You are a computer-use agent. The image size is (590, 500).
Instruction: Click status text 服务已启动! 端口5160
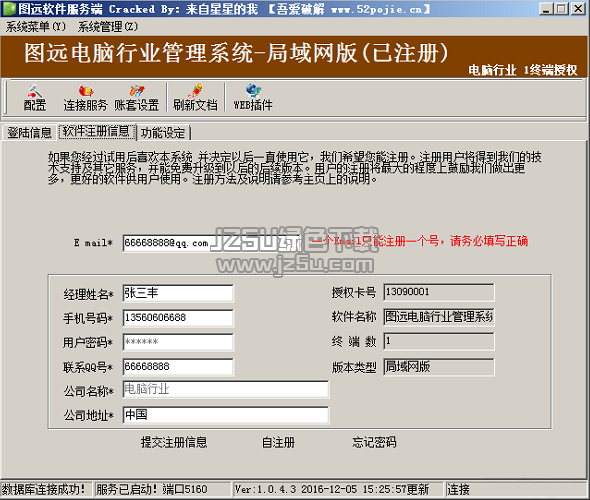(x=152, y=489)
